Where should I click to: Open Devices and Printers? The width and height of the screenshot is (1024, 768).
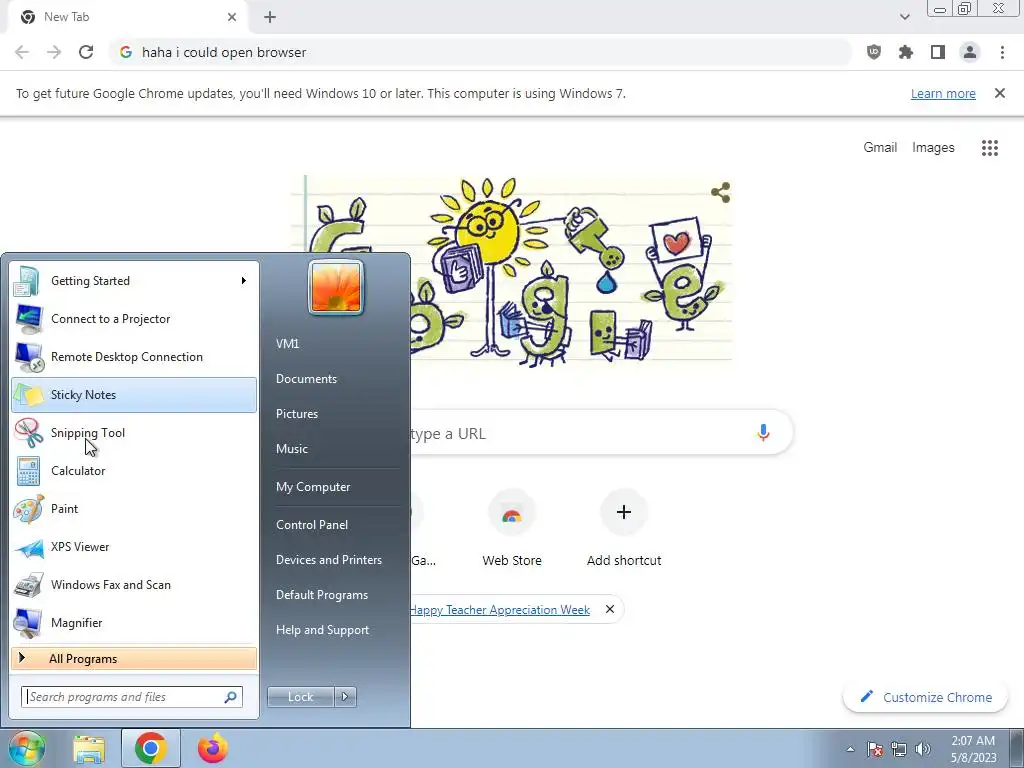point(329,560)
